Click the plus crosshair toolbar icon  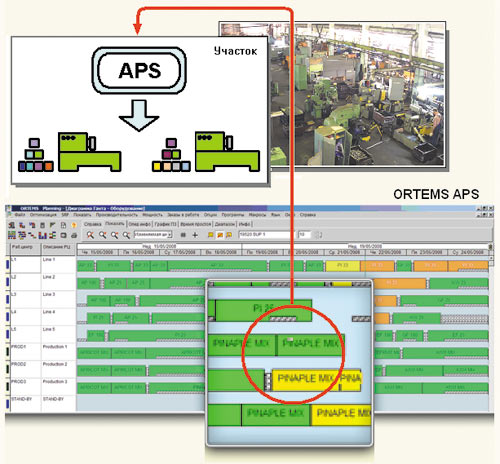(195, 235)
